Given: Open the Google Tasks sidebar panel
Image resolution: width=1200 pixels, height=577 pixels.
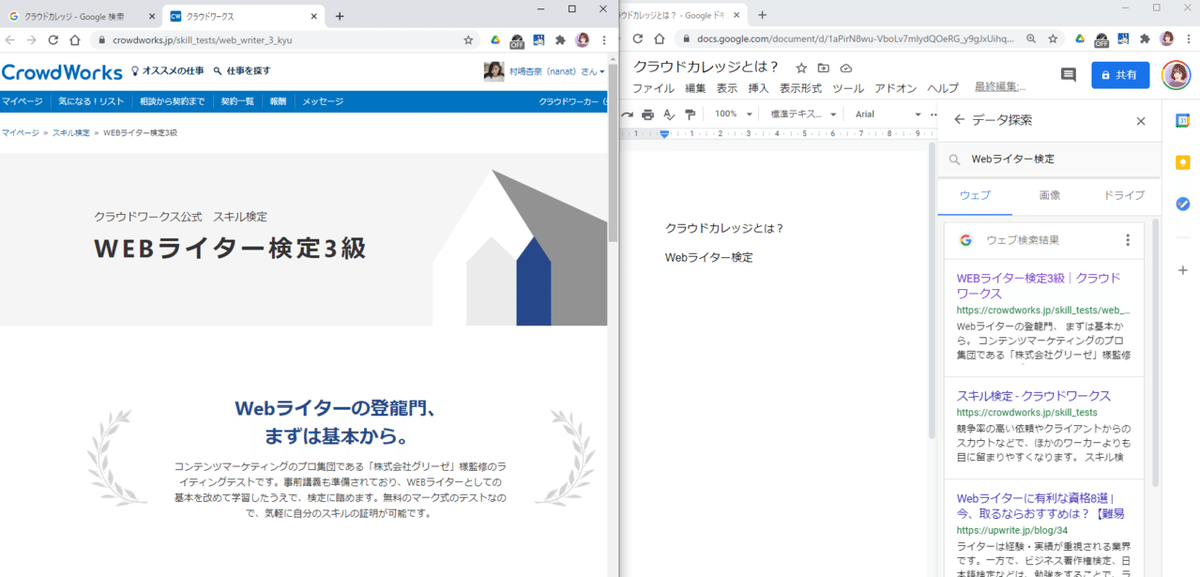Looking at the screenshot, I should 1182,204.
